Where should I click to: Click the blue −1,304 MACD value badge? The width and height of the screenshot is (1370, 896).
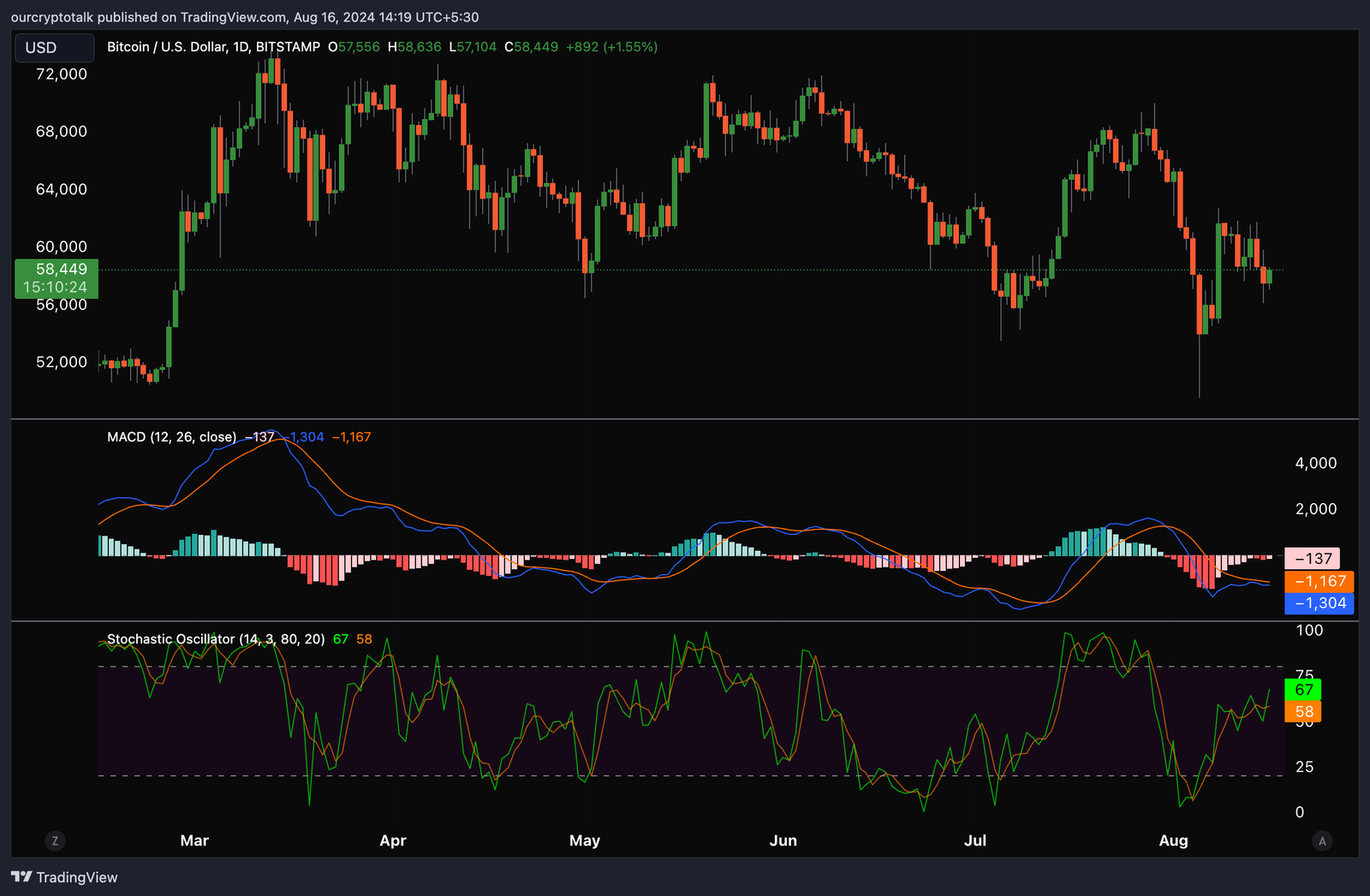[1319, 603]
